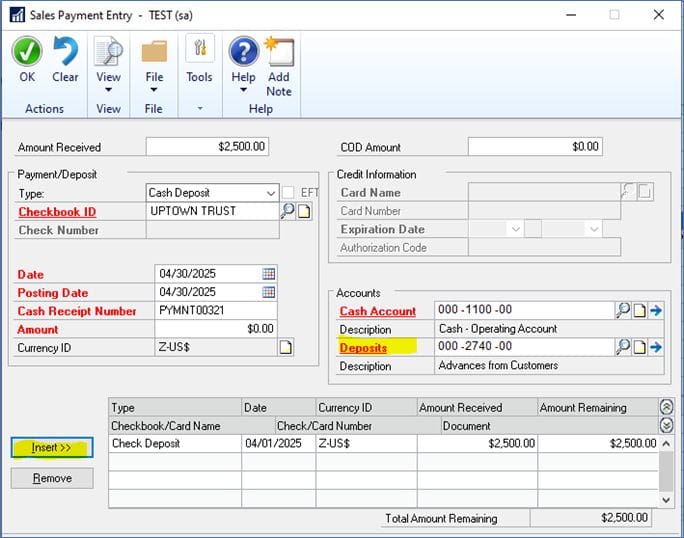
Task: Click the Clear undo arrow icon
Action: tap(65, 52)
